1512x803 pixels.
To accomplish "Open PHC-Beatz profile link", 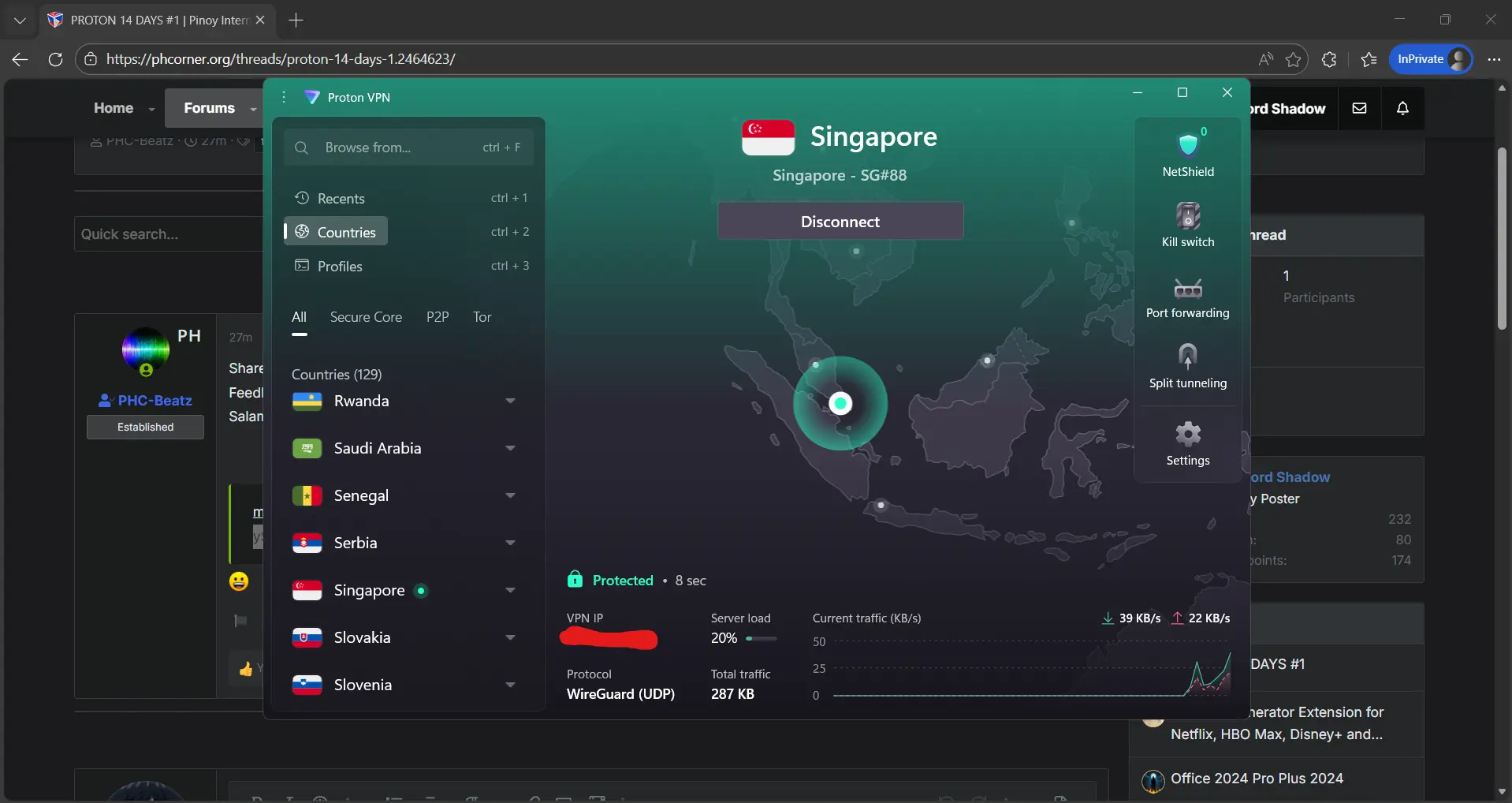I will click(x=155, y=401).
